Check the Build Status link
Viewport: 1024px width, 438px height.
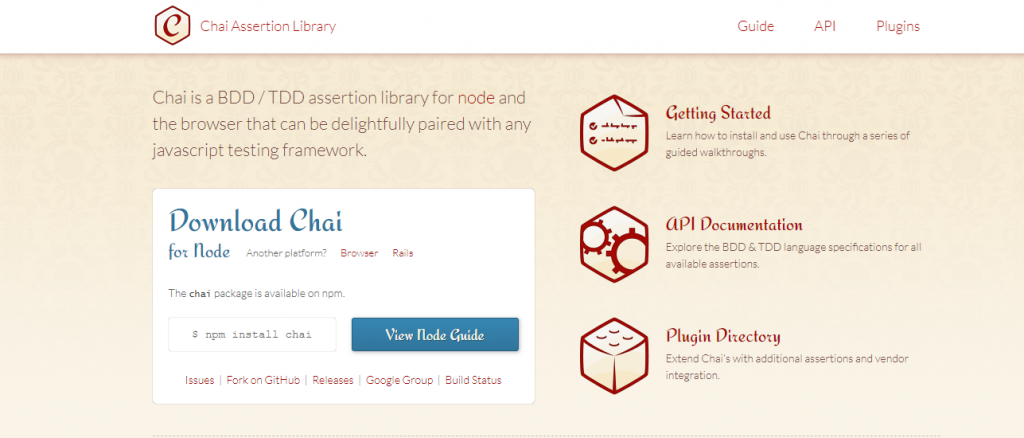473,380
